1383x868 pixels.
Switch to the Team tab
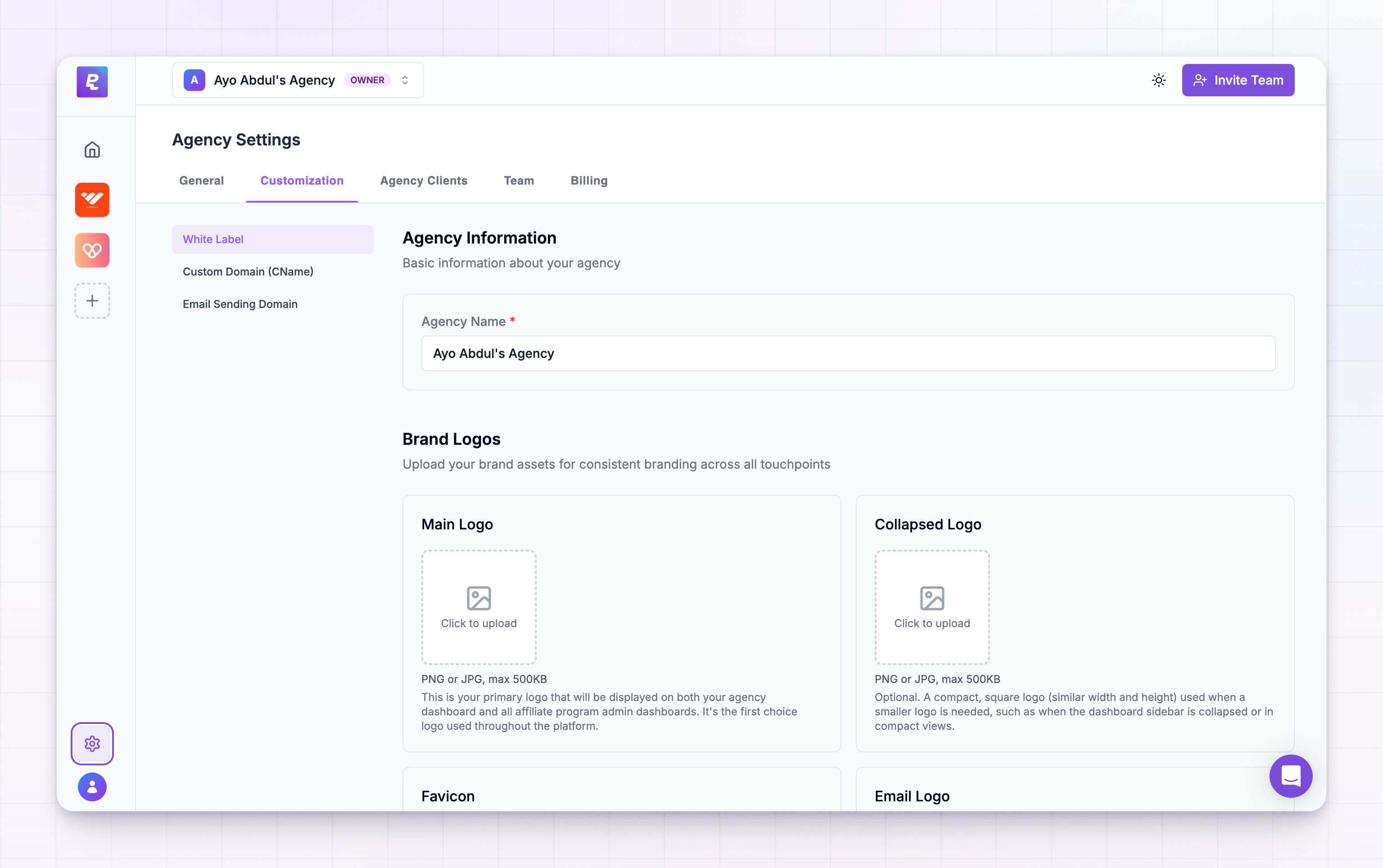[519, 181]
